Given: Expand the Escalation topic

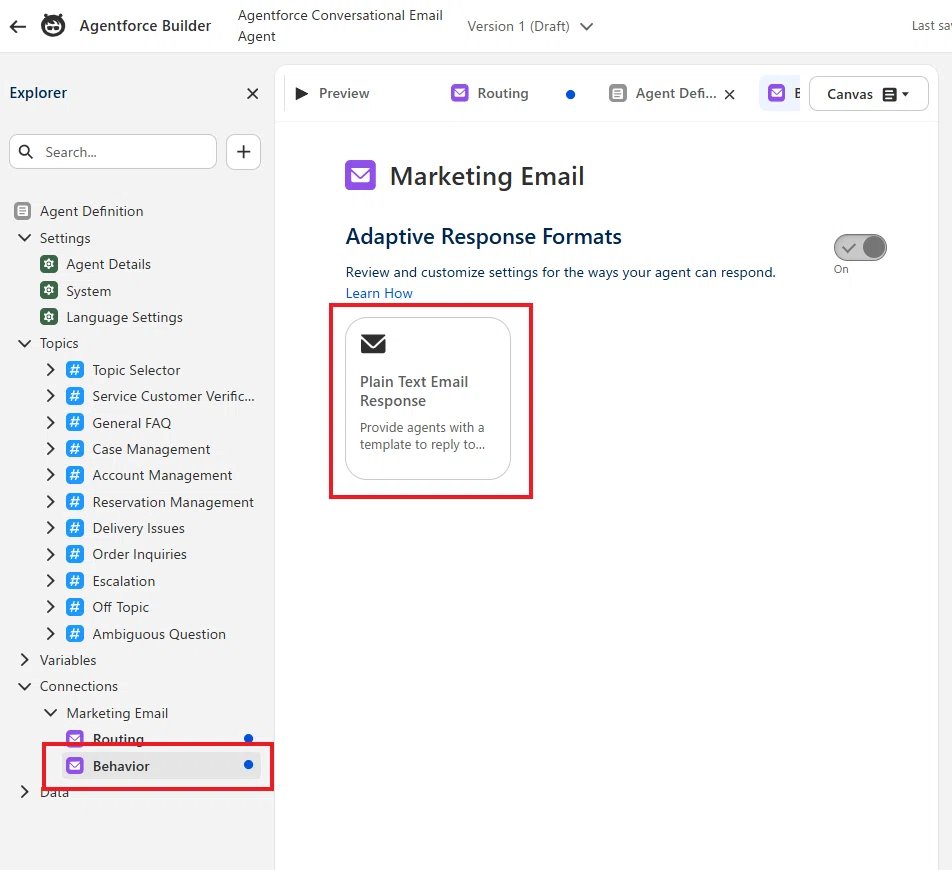Looking at the screenshot, I should (50, 580).
